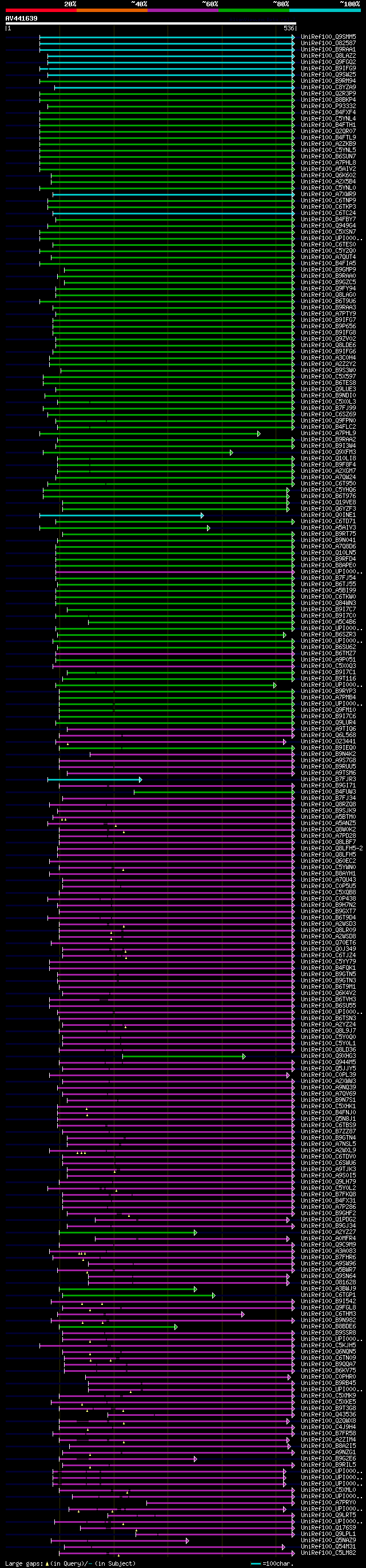Select label UniRef100_Q0INE1
This screenshot has width=366, height=1568.
[x=328, y=515]
